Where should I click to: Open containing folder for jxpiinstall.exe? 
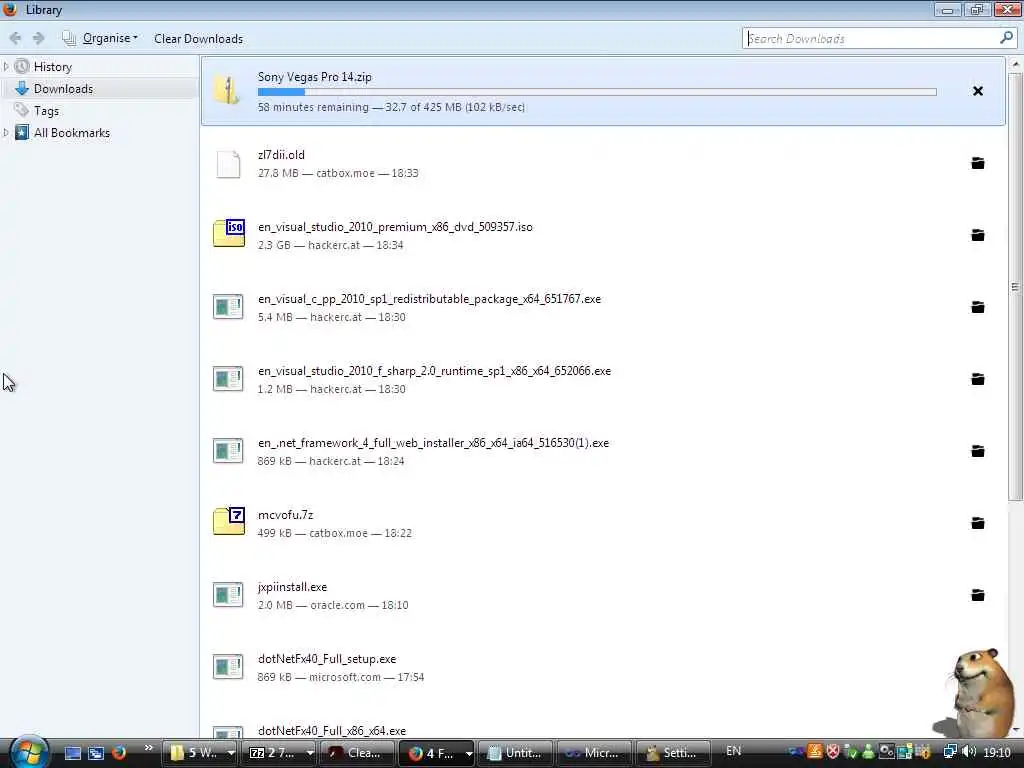point(978,595)
